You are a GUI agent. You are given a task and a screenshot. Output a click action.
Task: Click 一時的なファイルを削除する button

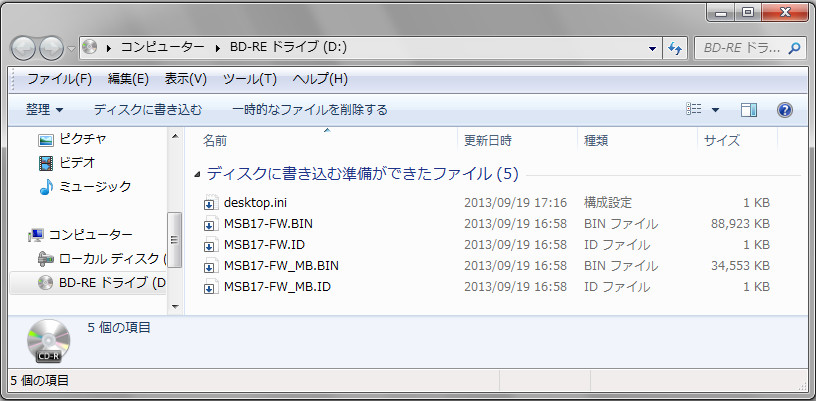tap(310, 109)
